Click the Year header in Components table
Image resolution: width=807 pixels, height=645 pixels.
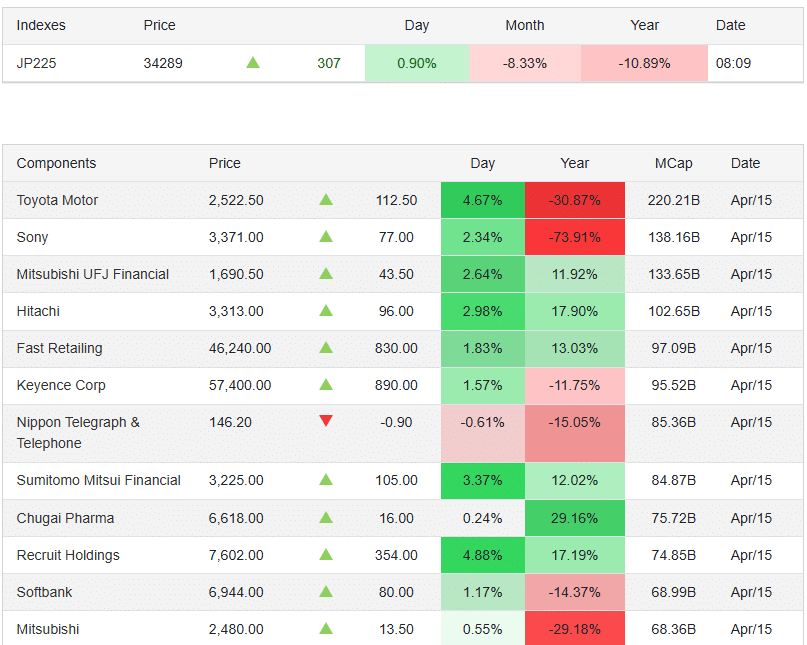[x=574, y=163]
